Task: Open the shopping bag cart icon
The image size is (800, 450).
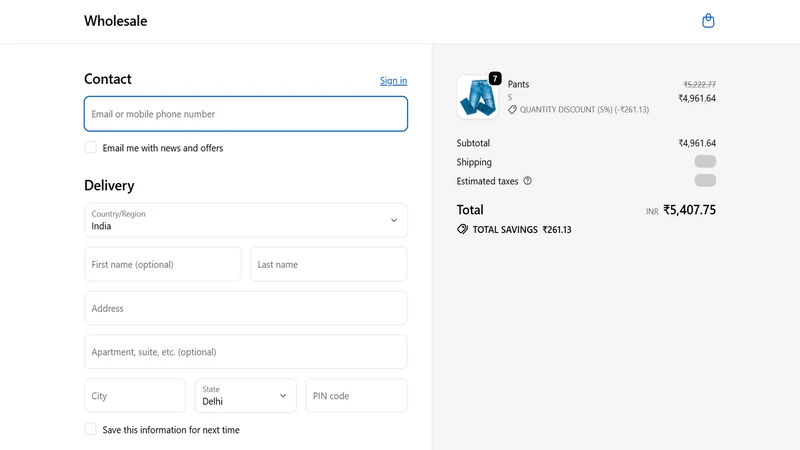Action: pos(708,21)
